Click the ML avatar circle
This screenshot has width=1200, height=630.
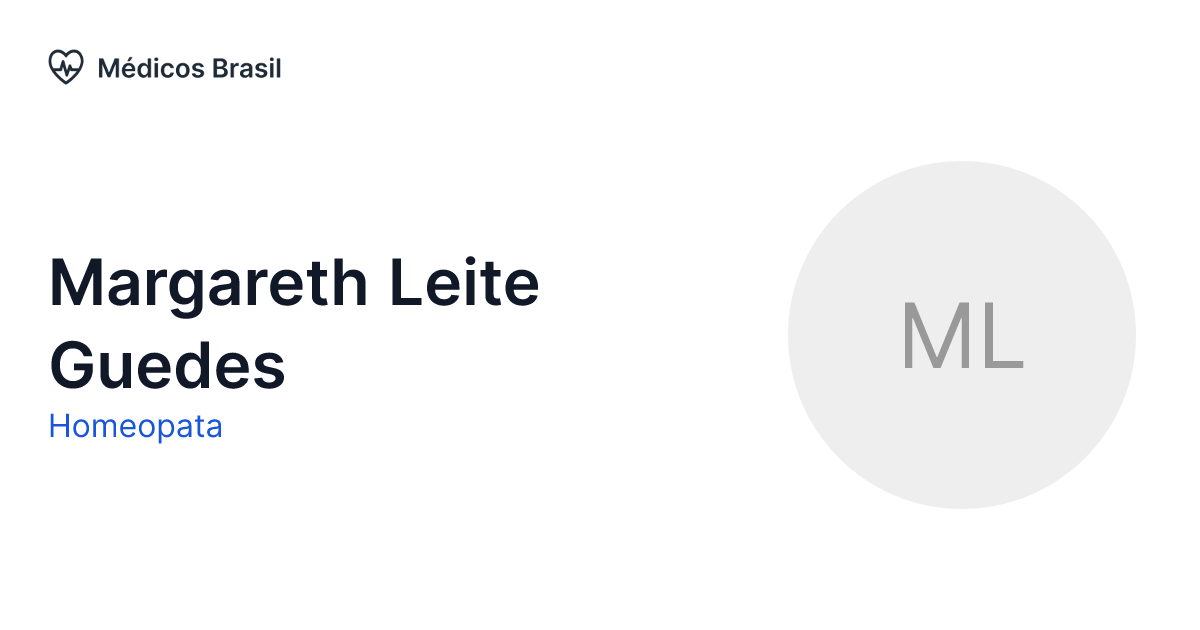coord(961,335)
